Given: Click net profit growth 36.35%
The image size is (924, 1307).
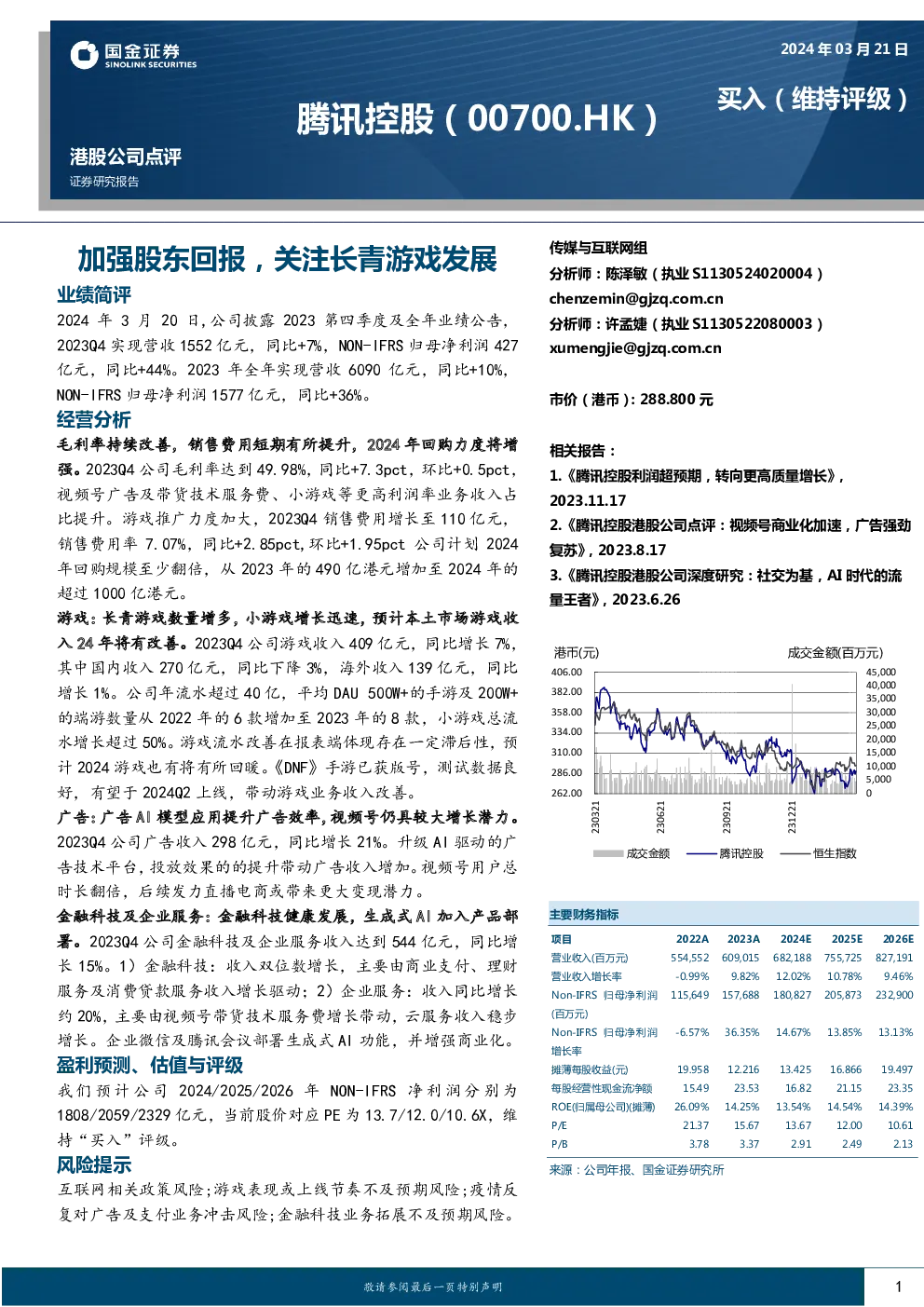Looking at the screenshot, I should [x=742, y=1032].
